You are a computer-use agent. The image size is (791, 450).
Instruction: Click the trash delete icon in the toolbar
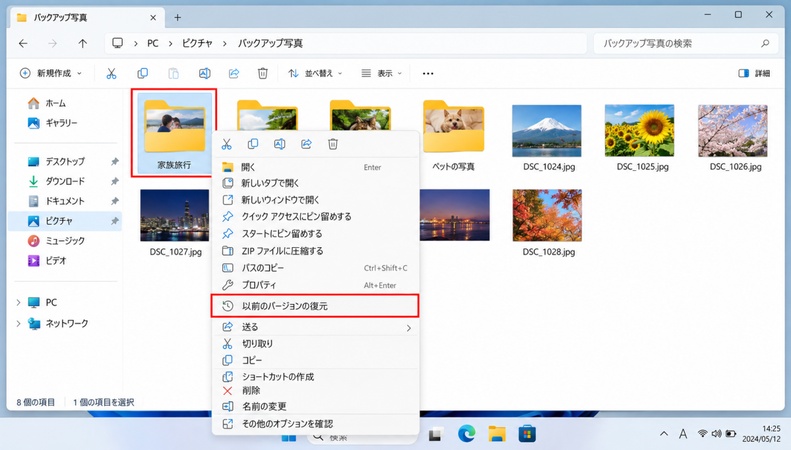(262, 74)
